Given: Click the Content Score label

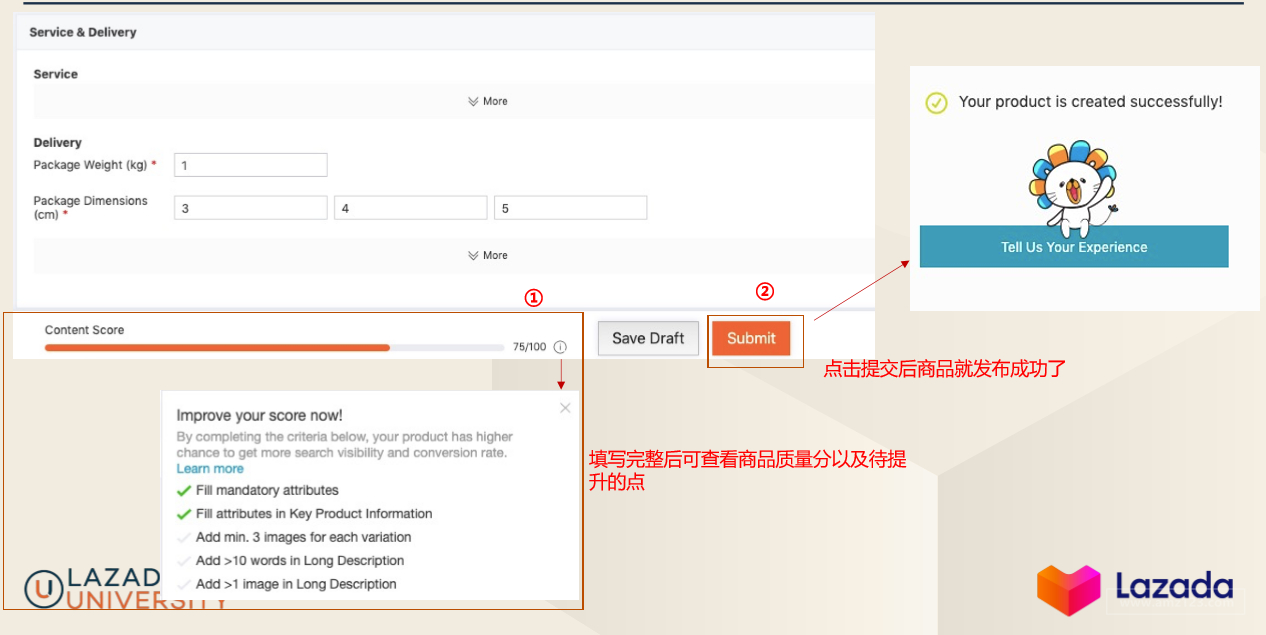Looking at the screenshot, I should click(x=84, y=330).
